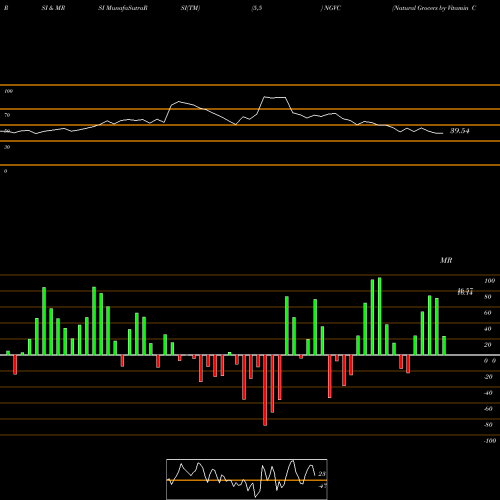500x500 pixels.
Task: Click the 40 label on MR axis
Action: click(488, 329)
